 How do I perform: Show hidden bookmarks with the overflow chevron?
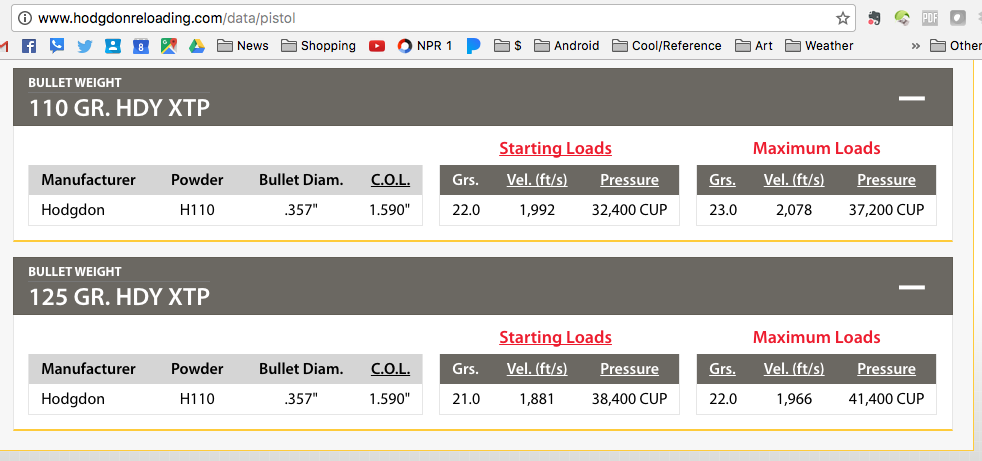point(915,46)
